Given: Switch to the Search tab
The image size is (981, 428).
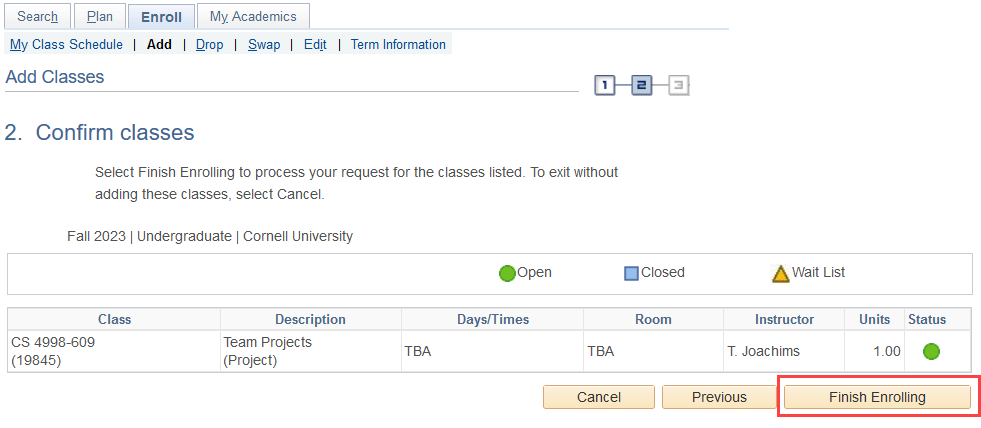Looking at the screenshot, I should [38, 17].
